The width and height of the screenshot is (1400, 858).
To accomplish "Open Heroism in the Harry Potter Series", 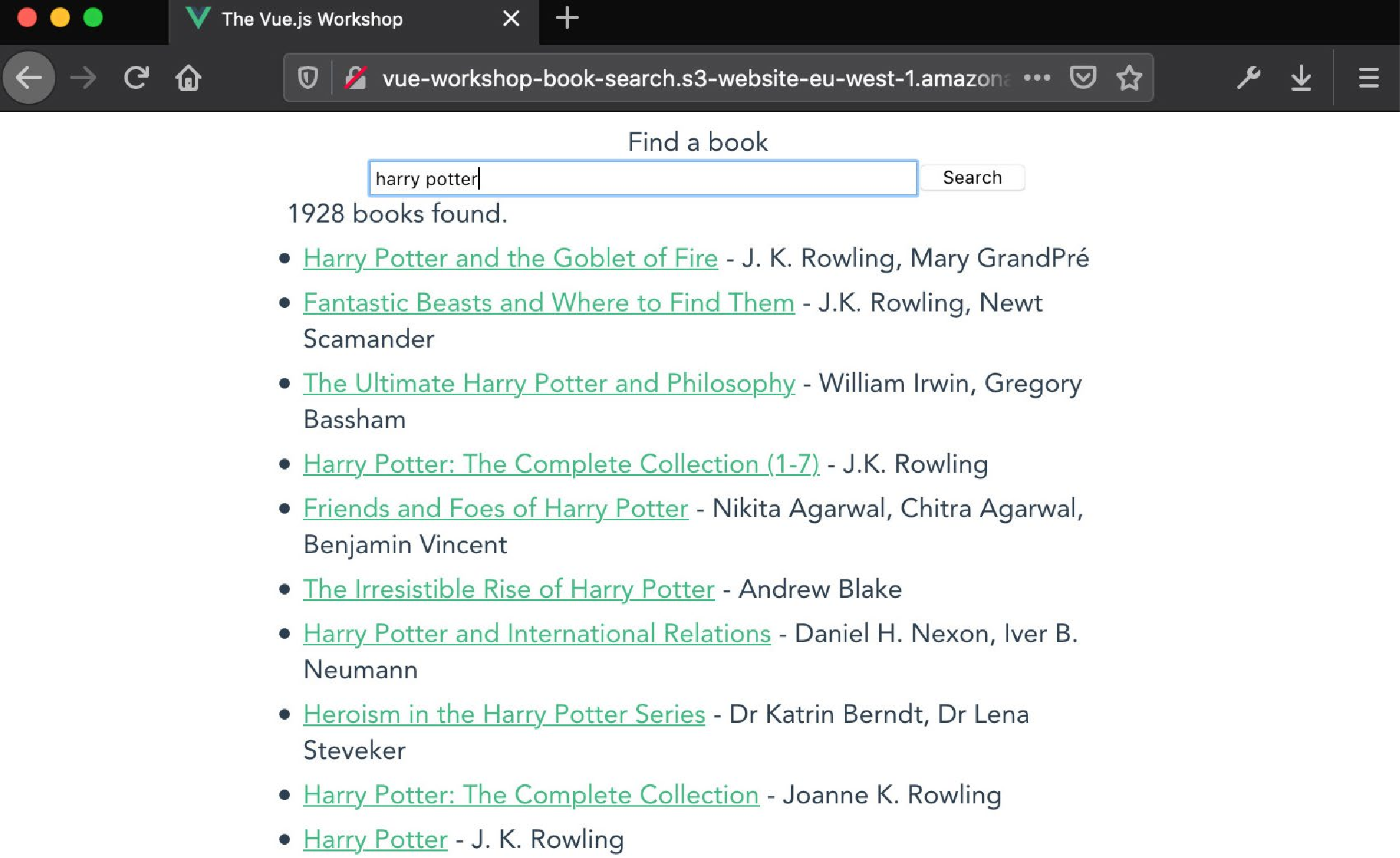I will point(504,714).
